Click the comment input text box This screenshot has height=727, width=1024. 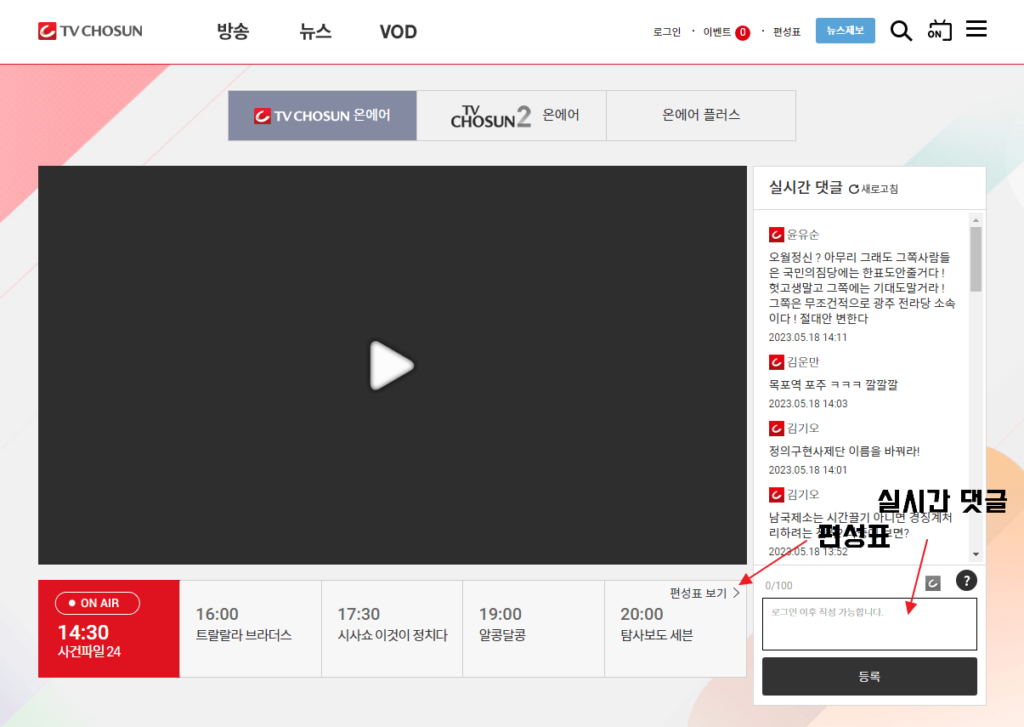pos(869,624)
